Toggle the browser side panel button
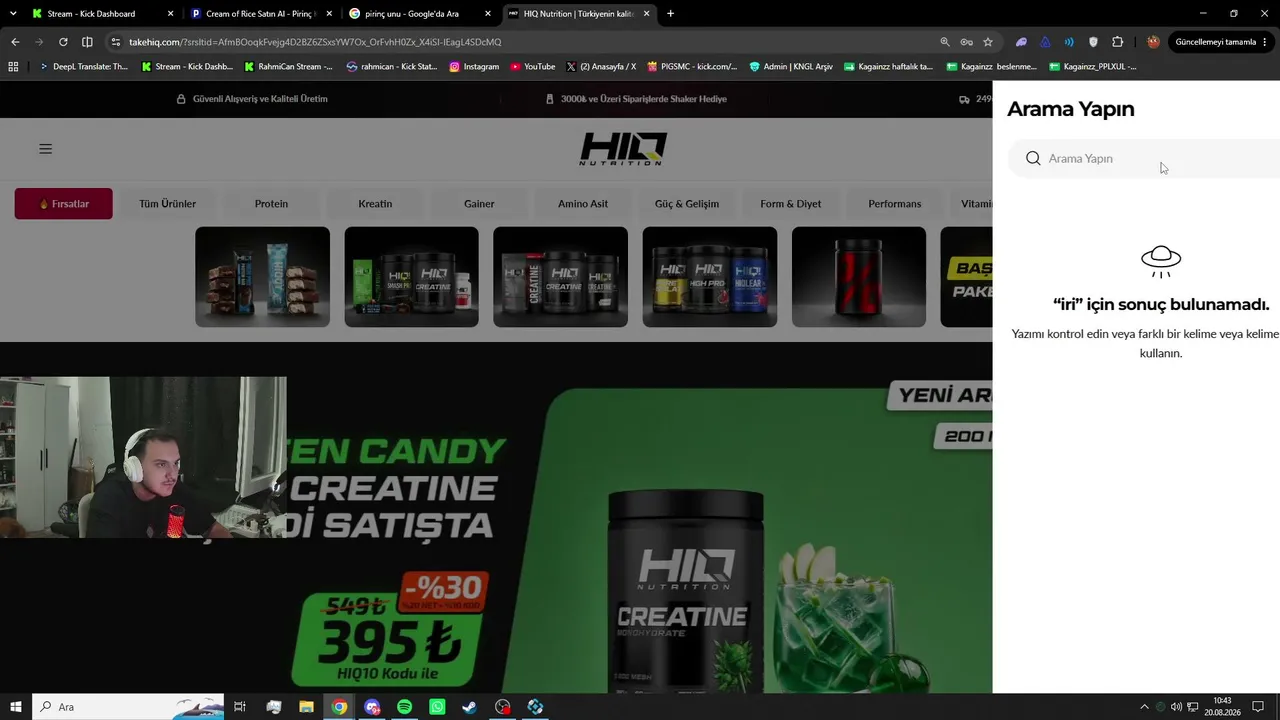This screenshot has width=1280, height=720. [87, 42]
